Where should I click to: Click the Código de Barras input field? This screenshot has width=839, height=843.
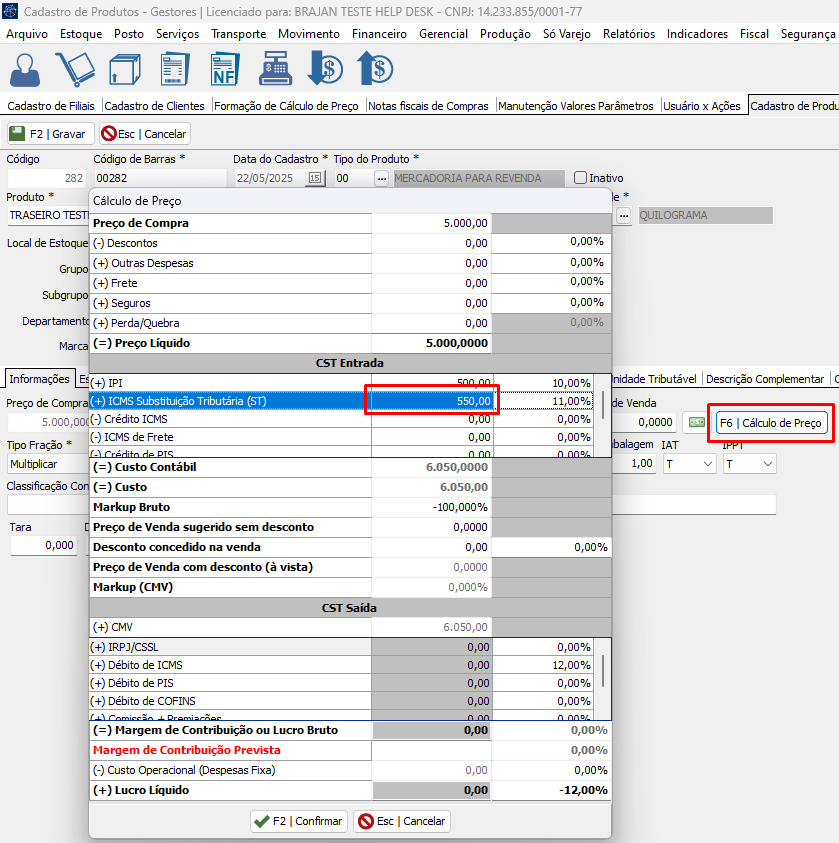pyautogui.click(x=158, y=178)
